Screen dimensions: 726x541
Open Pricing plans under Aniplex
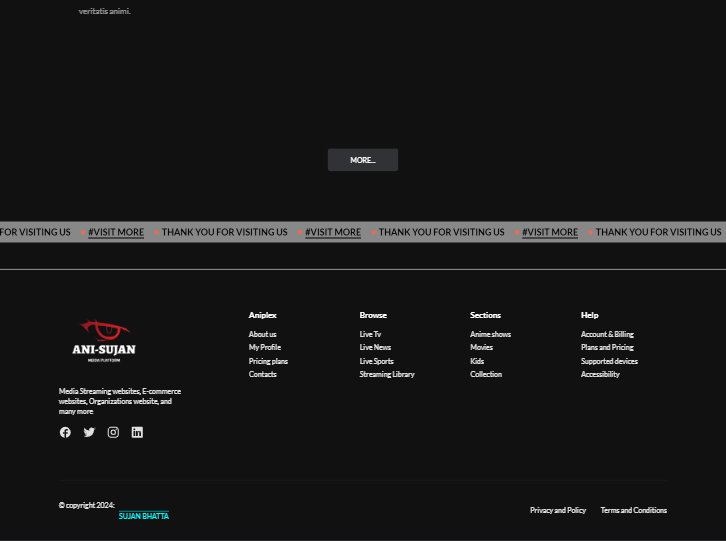[268, 361]
